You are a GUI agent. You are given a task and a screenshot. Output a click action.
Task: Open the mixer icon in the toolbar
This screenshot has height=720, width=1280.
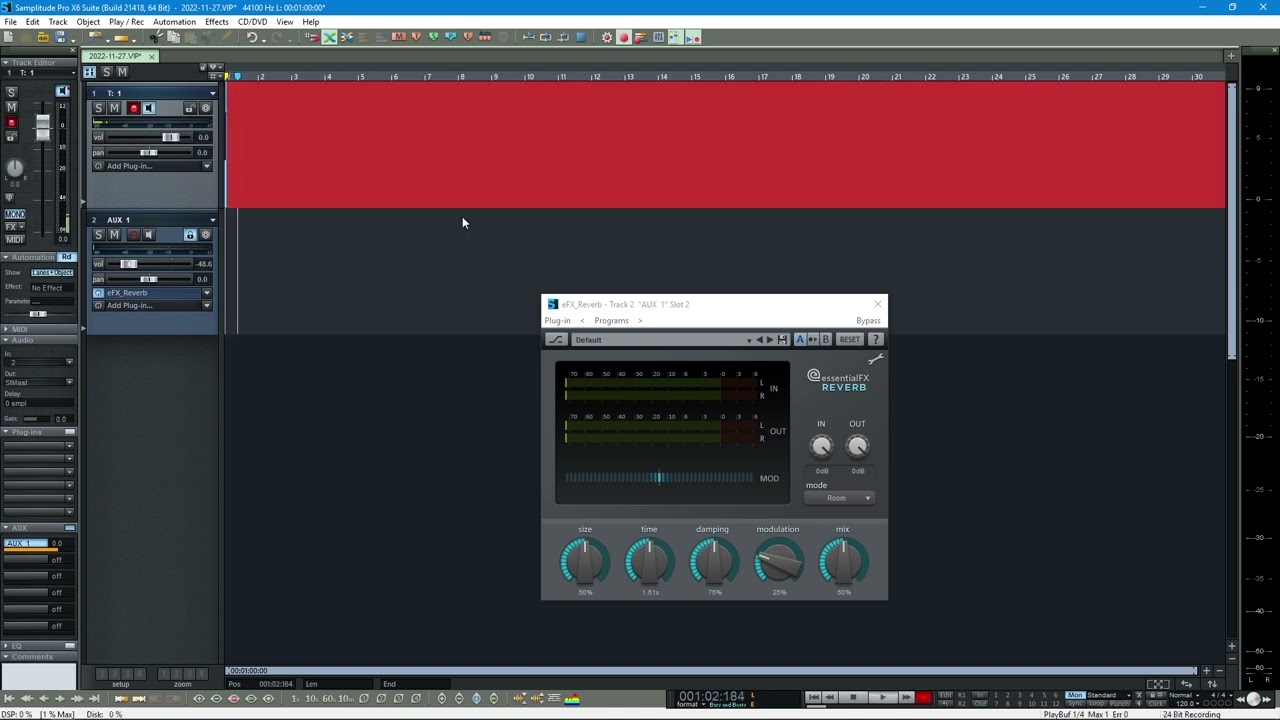click(x=658, y=37)
